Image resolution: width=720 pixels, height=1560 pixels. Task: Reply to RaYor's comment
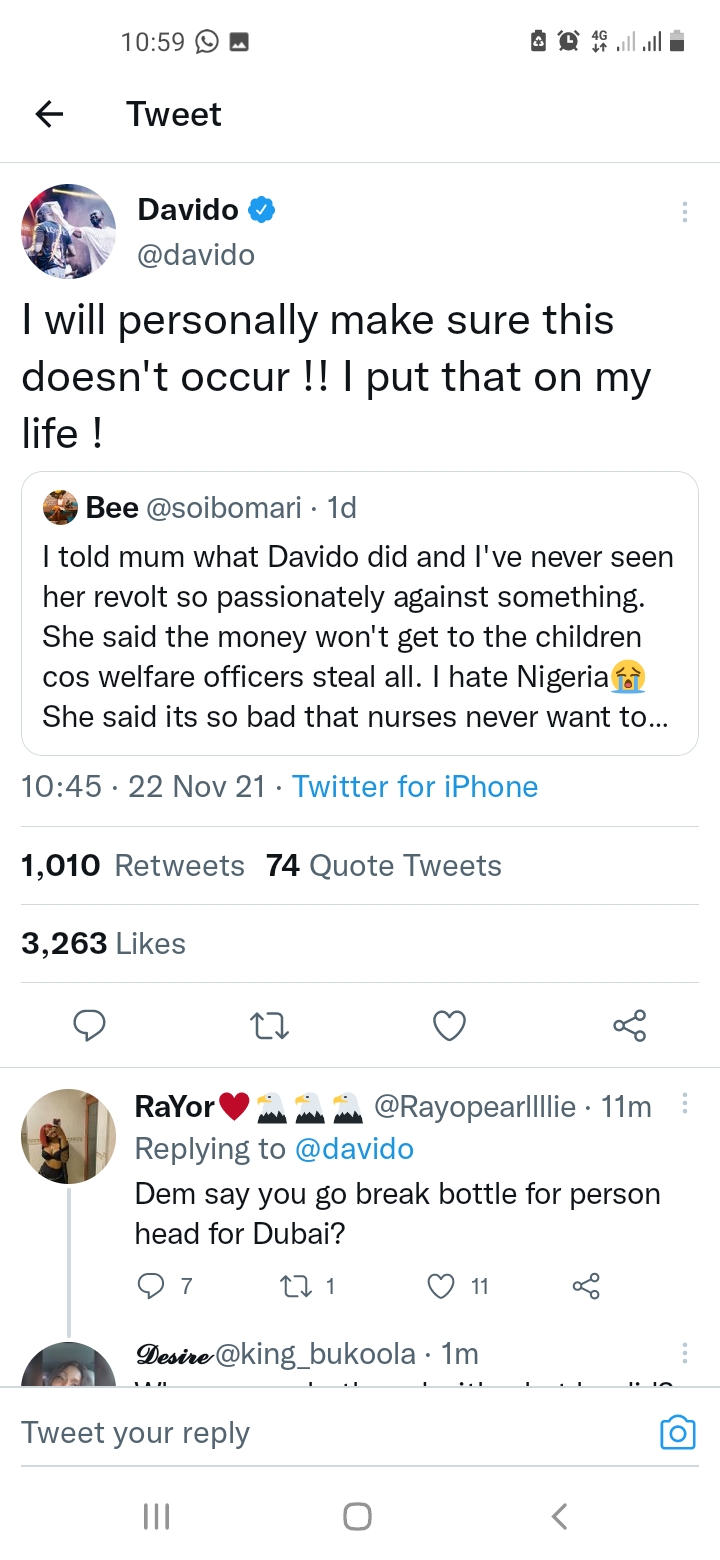pyautogui.click(x=150, y=1286)
